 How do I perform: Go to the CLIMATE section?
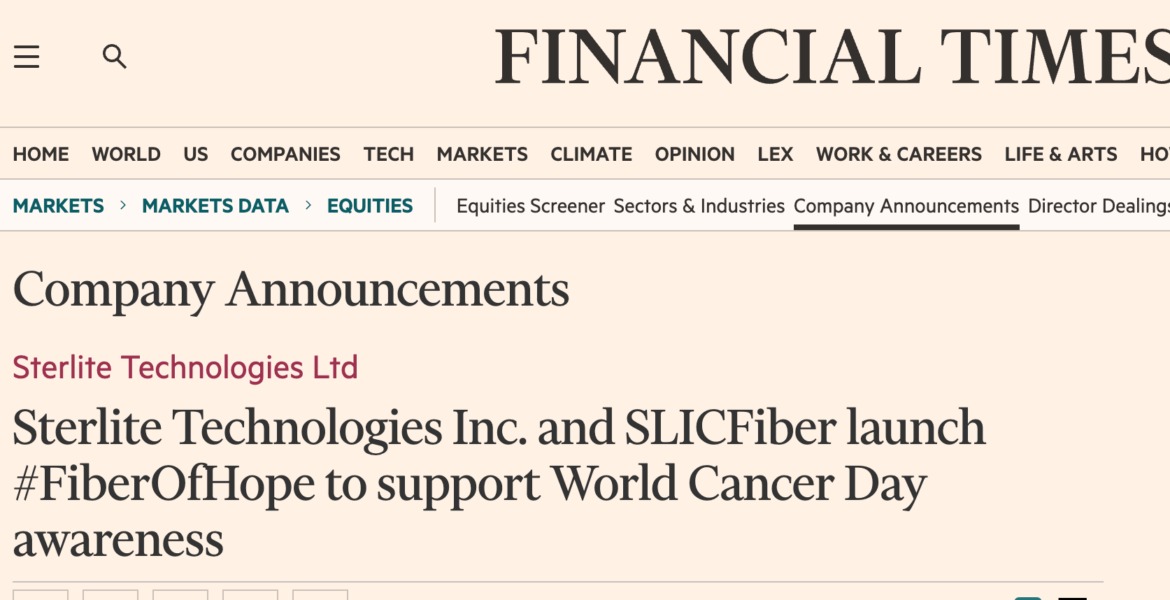coord(591,154)
